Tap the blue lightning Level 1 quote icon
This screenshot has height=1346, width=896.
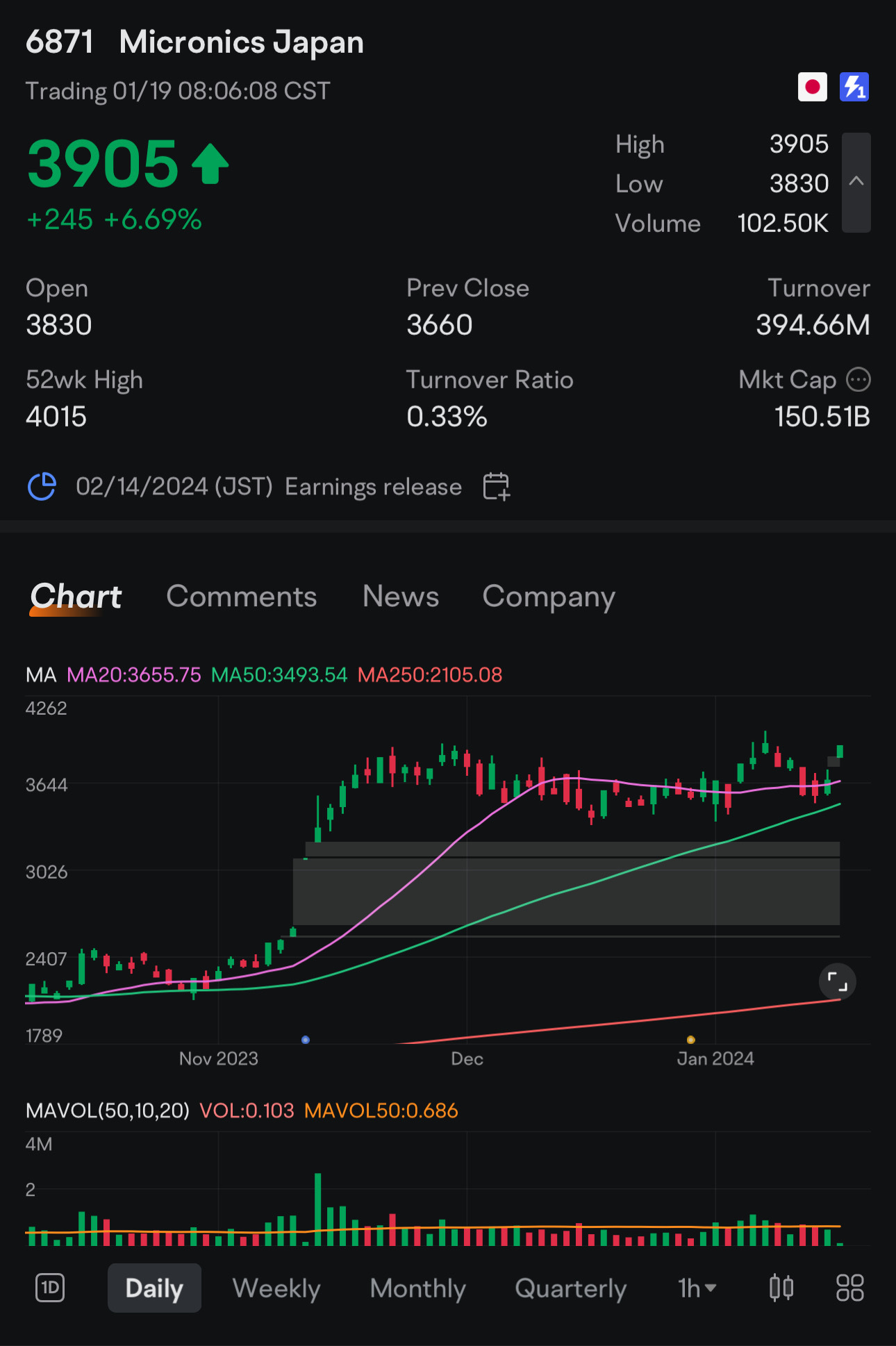click(x=854, y=88)
